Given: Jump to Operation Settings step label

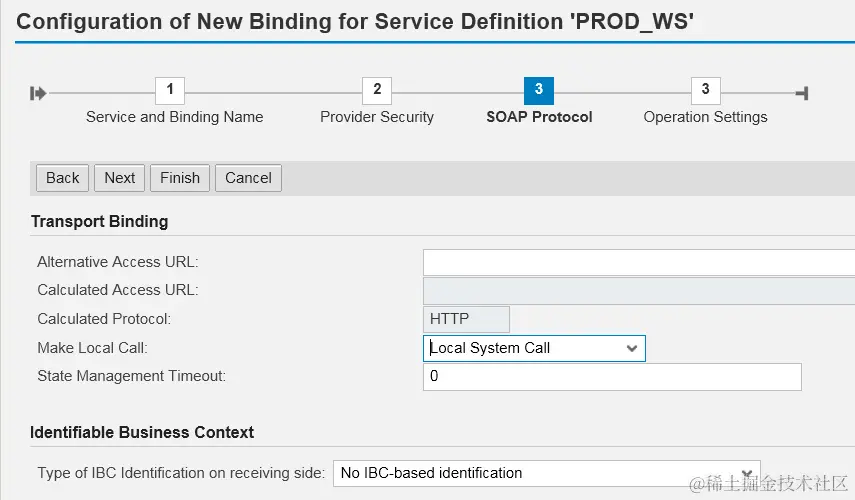Looking at the screenshot, I should (705, 117).
